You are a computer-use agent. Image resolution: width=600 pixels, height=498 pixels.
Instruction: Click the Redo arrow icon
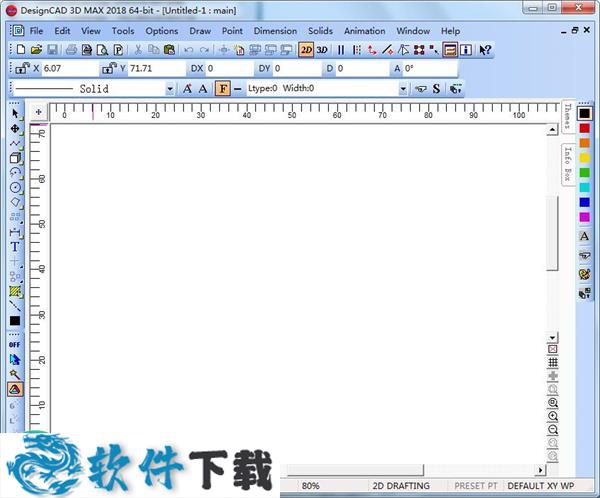coord(204,50)
